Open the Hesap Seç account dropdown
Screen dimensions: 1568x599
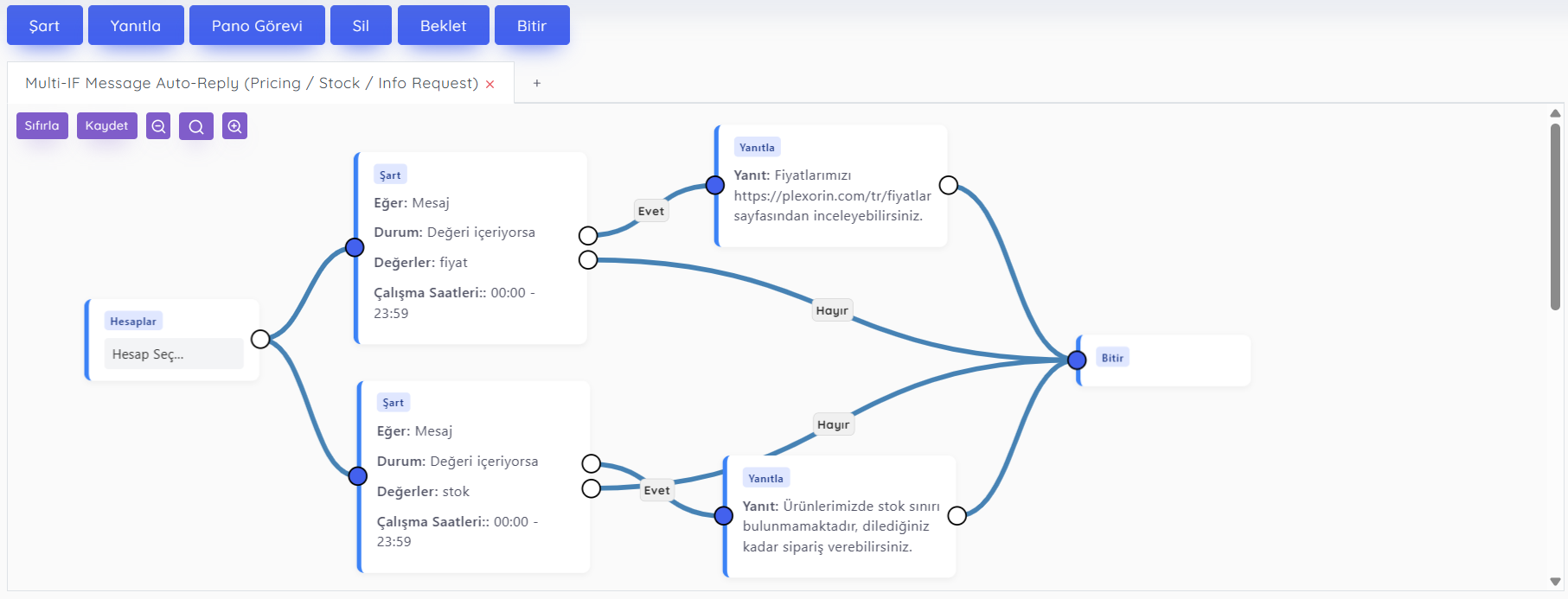click(173, 354)
